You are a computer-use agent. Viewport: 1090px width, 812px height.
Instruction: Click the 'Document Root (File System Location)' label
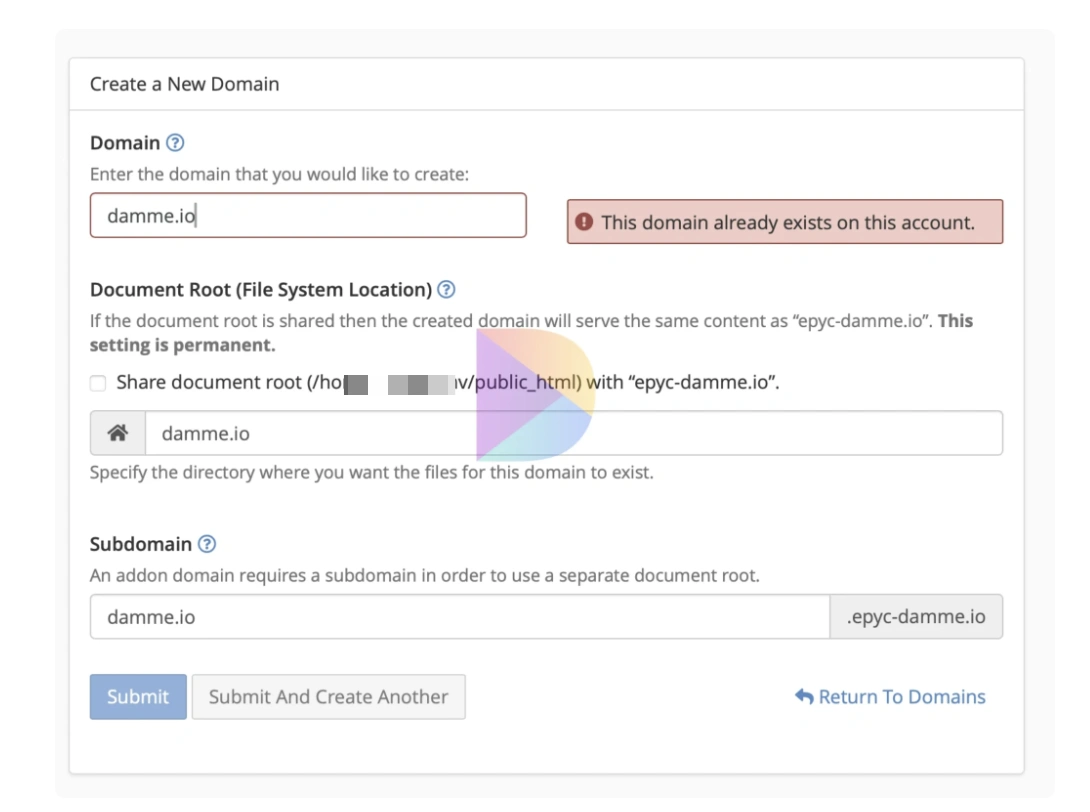coord(261,289)
